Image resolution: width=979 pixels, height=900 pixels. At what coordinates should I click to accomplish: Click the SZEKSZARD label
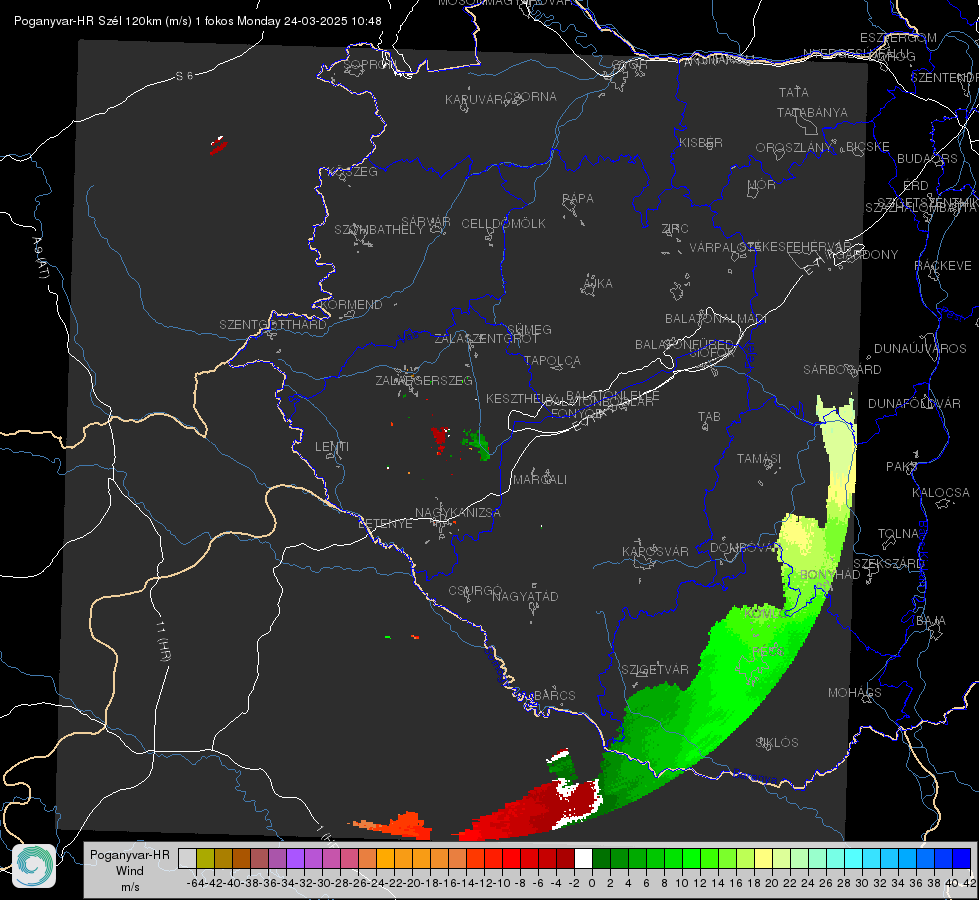point(888,564)
